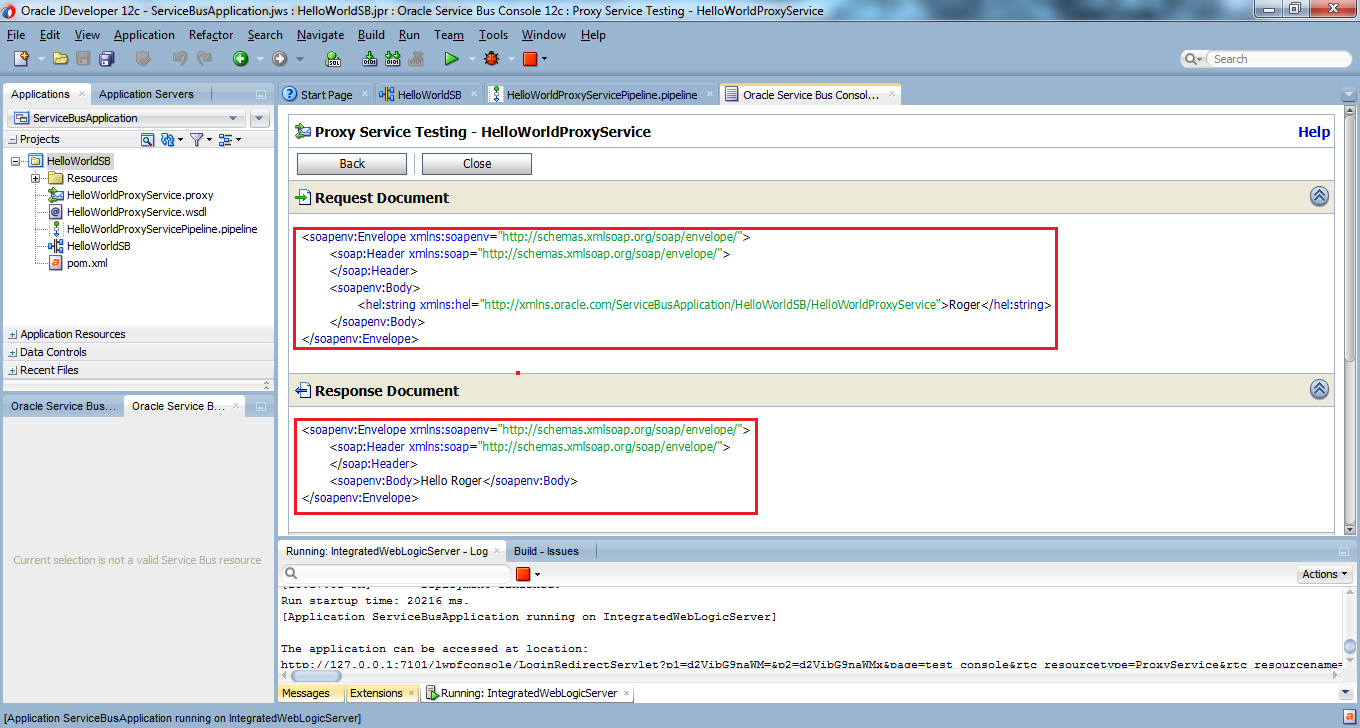Expand the Recent Files section
Viewport: 1360px width, 728px height.
[12, 371]
